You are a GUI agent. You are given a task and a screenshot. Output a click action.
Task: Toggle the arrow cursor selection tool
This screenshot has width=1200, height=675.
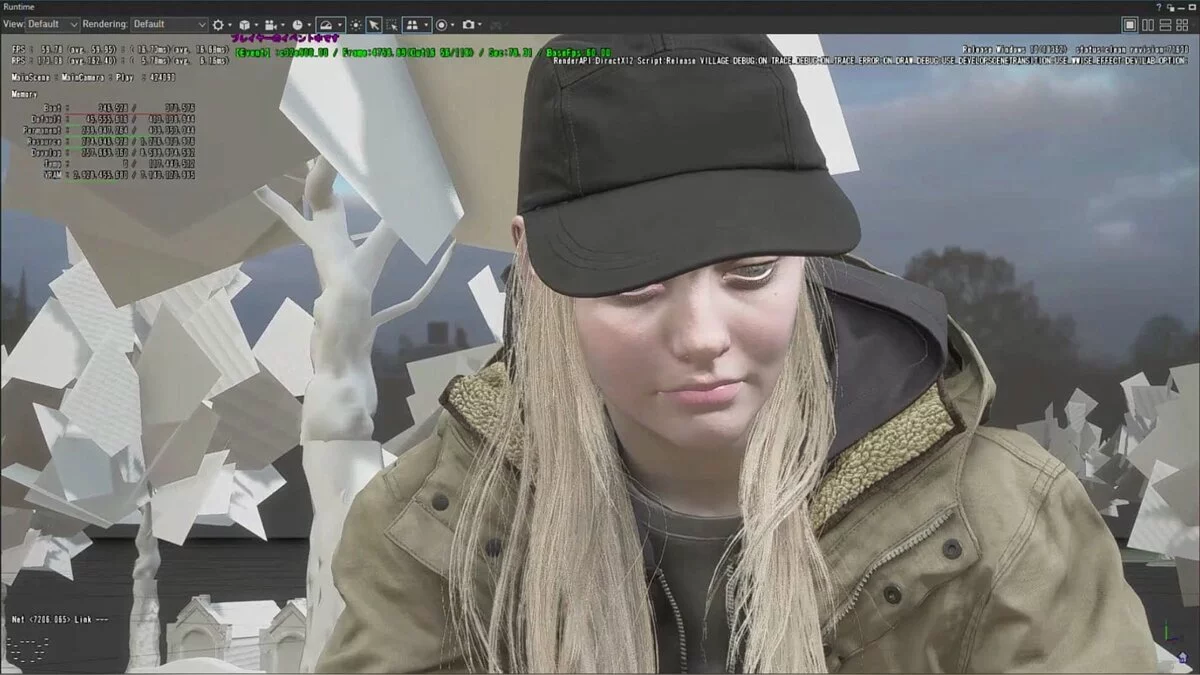point(373,24)
